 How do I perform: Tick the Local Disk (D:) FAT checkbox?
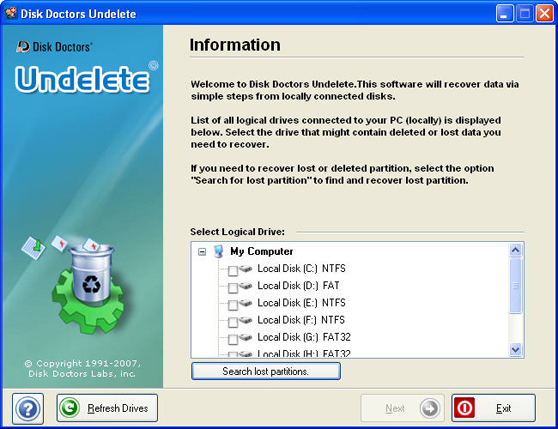[233, 287]
